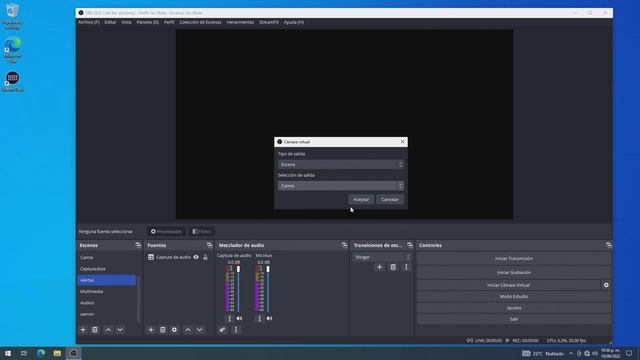Image resolution: width=640 pixels, height=360 pixels.
Task: Open the Ayuda menu
Action: pyautogui.click(x=294, y=22)
